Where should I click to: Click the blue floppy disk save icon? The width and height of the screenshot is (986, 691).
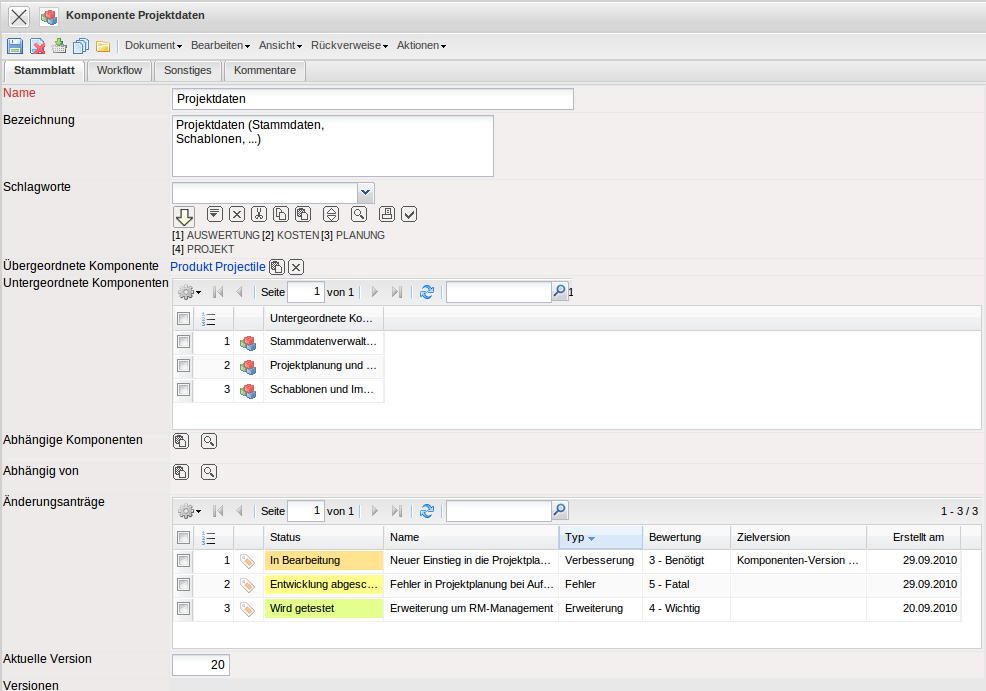pos(15,46)
